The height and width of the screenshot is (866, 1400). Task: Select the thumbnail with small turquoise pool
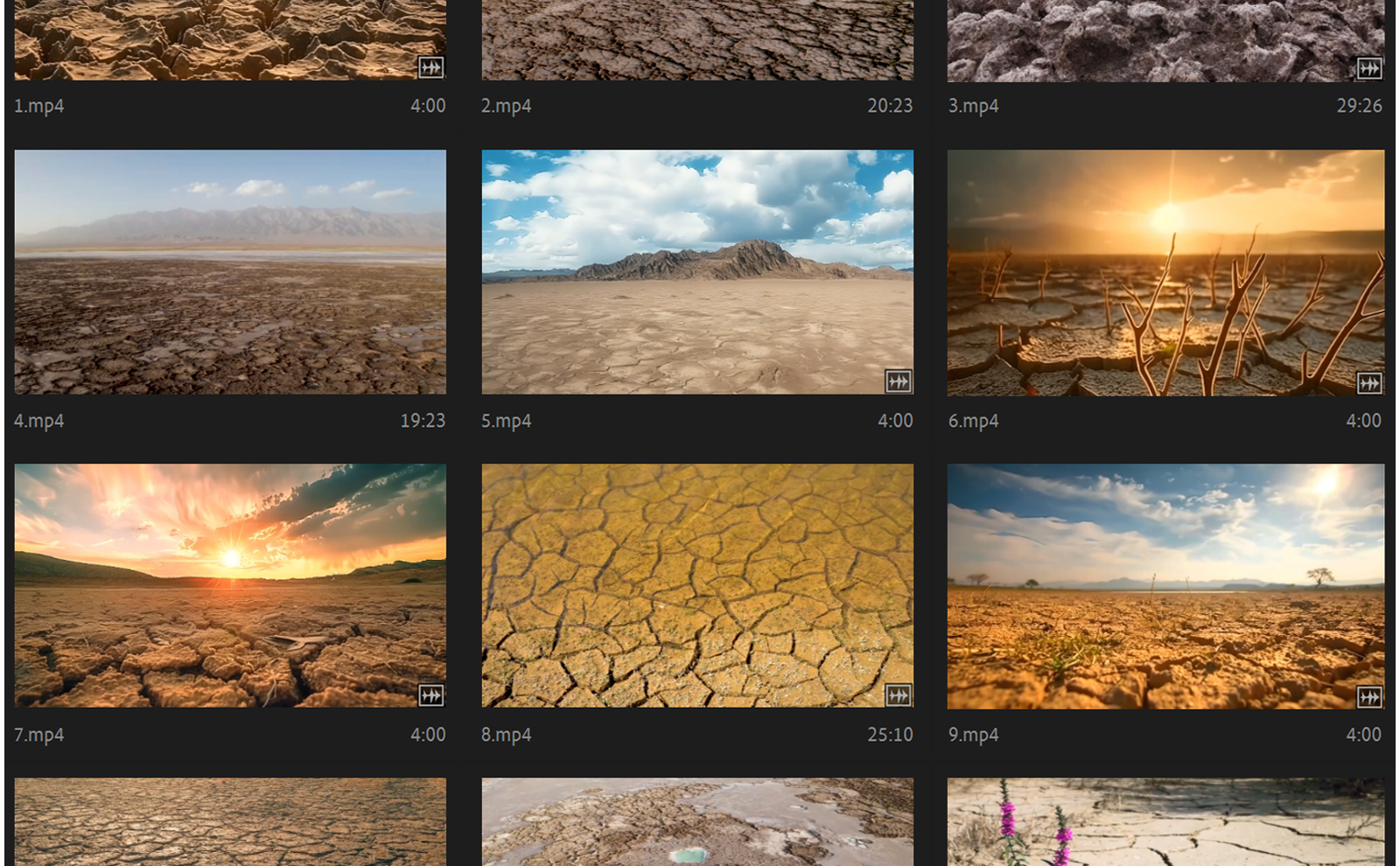pos(697,822)
